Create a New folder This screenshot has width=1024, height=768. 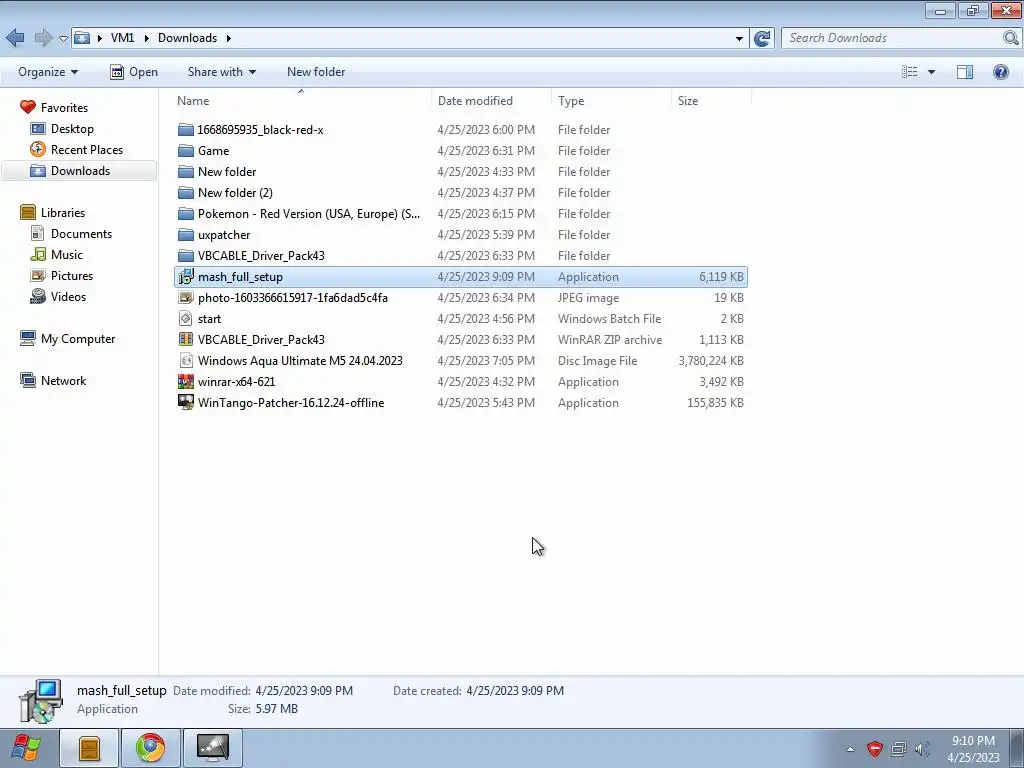(316, 72)
